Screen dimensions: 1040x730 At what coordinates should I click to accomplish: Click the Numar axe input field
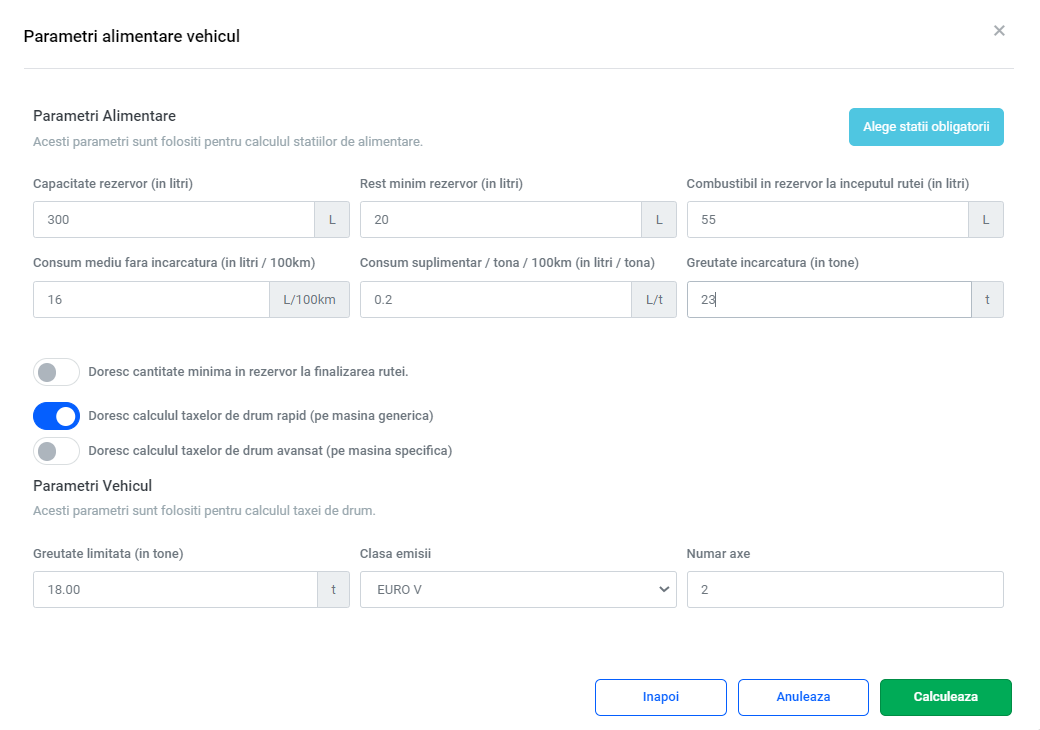(x=845, y=590)
